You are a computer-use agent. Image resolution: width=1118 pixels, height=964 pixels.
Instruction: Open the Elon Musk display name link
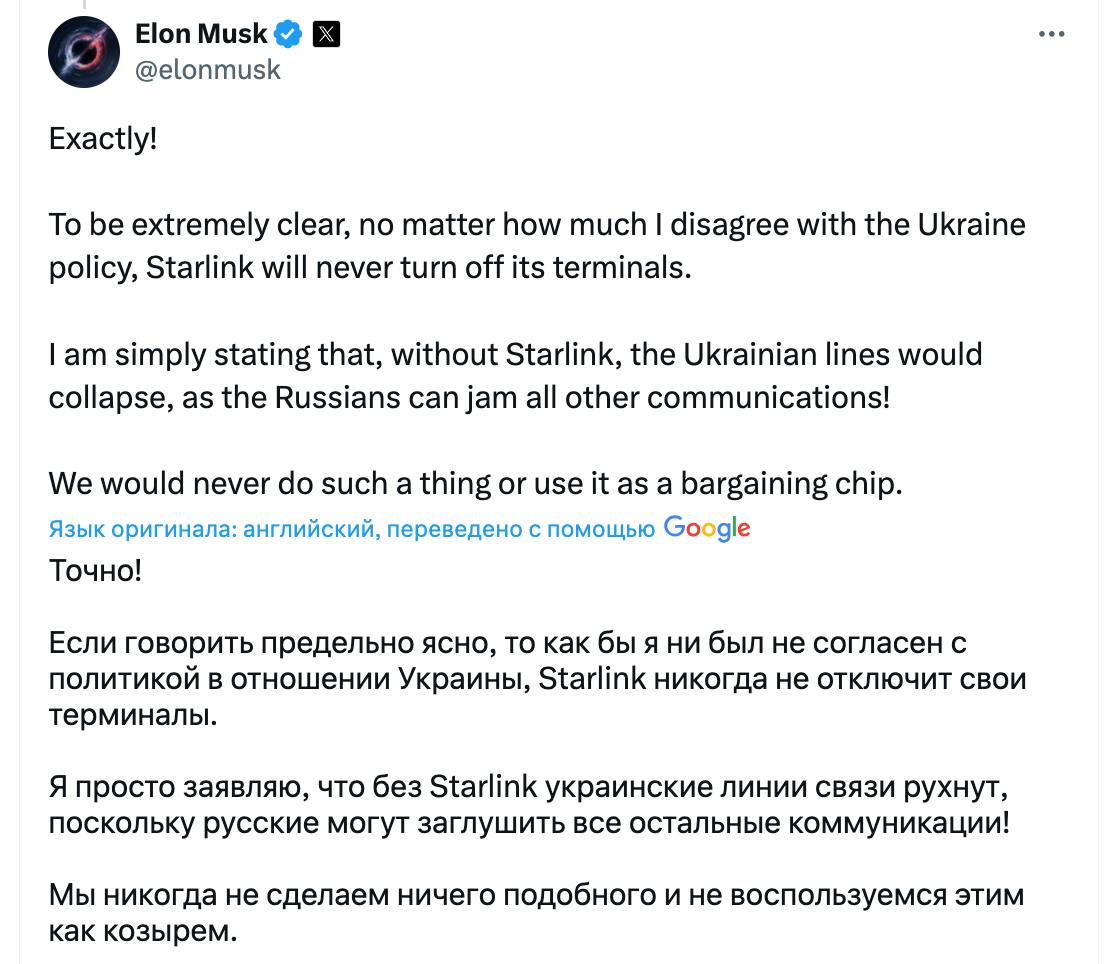(201, 34)
